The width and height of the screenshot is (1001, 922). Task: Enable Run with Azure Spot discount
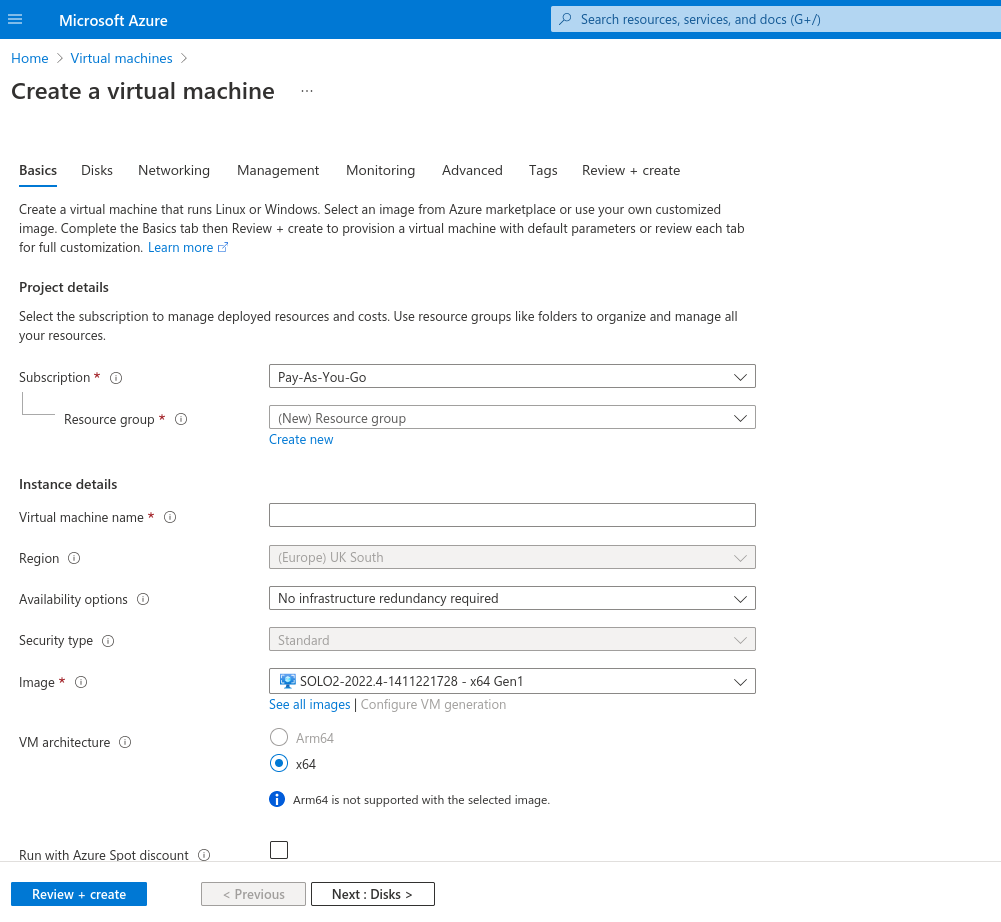point(278,849)
